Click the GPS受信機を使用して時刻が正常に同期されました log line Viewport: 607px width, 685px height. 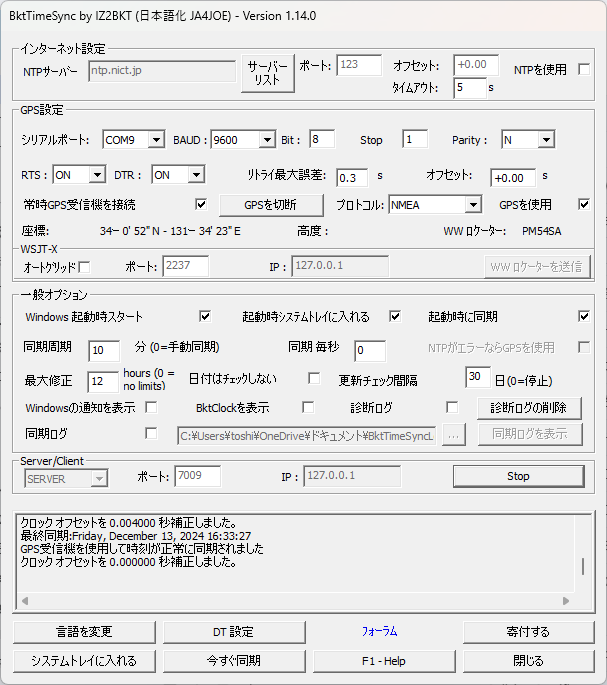coord(142,549)
